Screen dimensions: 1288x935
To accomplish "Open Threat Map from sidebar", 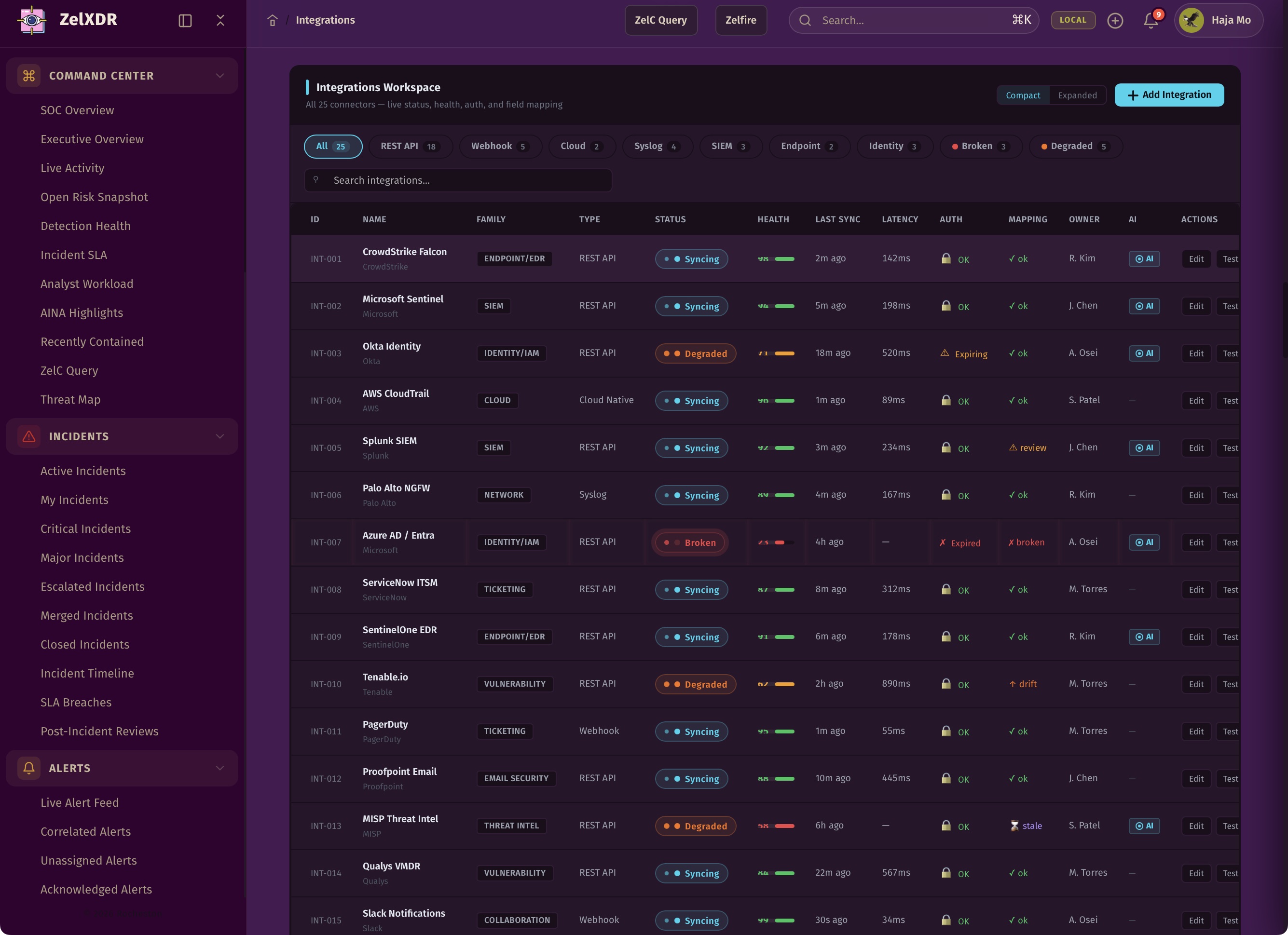I will (x=70, y=400).
